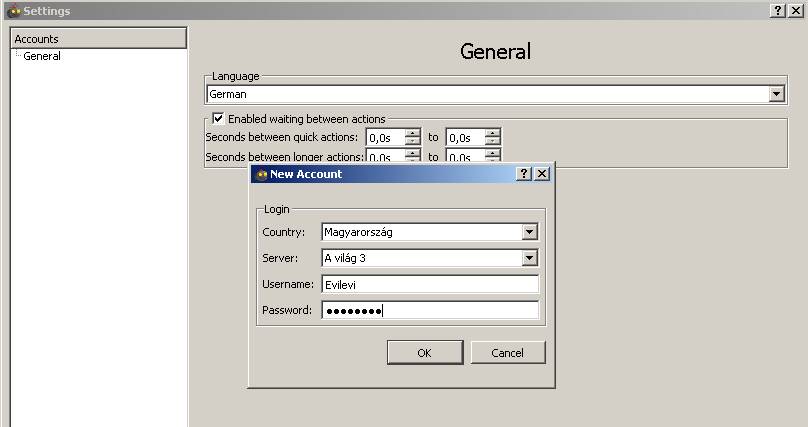This screenshot has width=808, height=427.
Task: Click the Settings window help question mark
Action: 778,10
